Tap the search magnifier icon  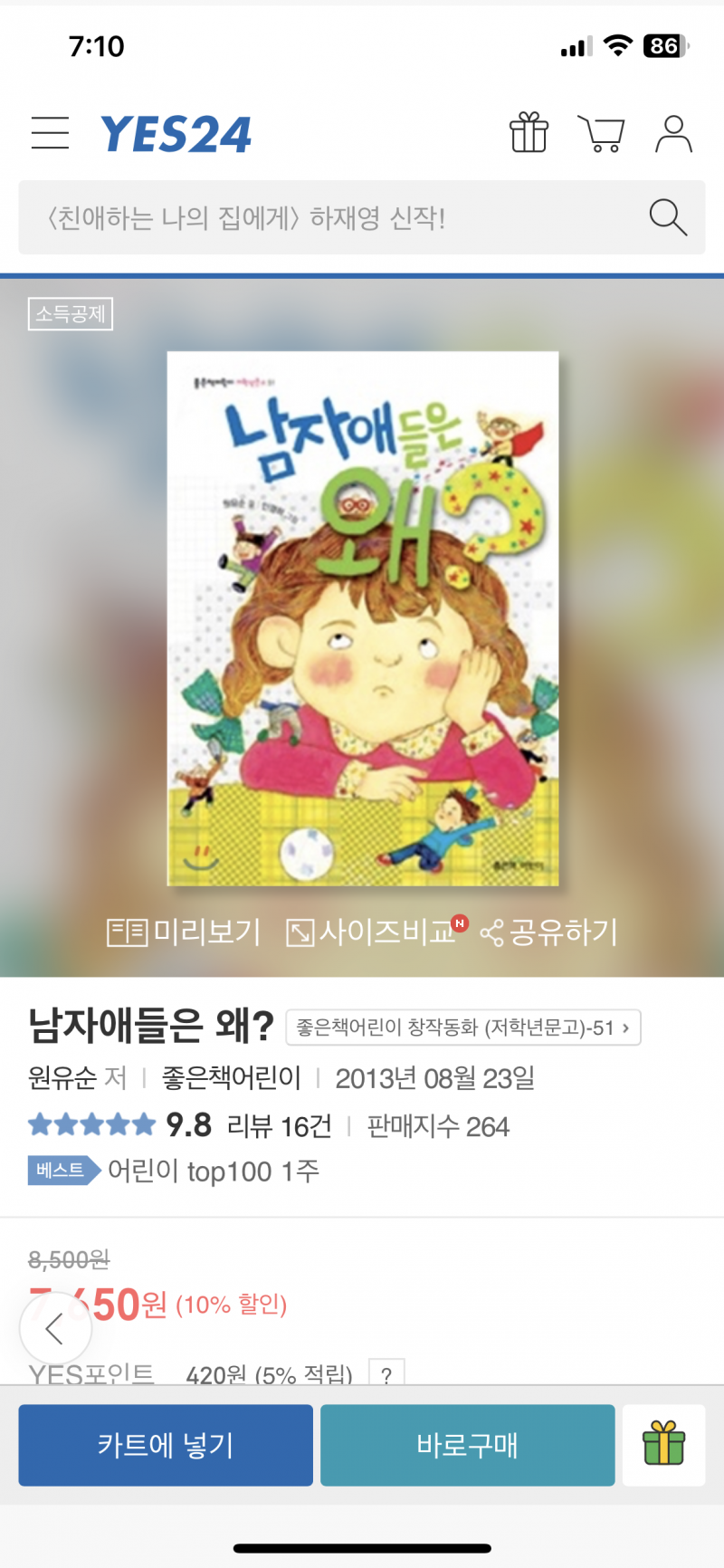pos(668,217)
